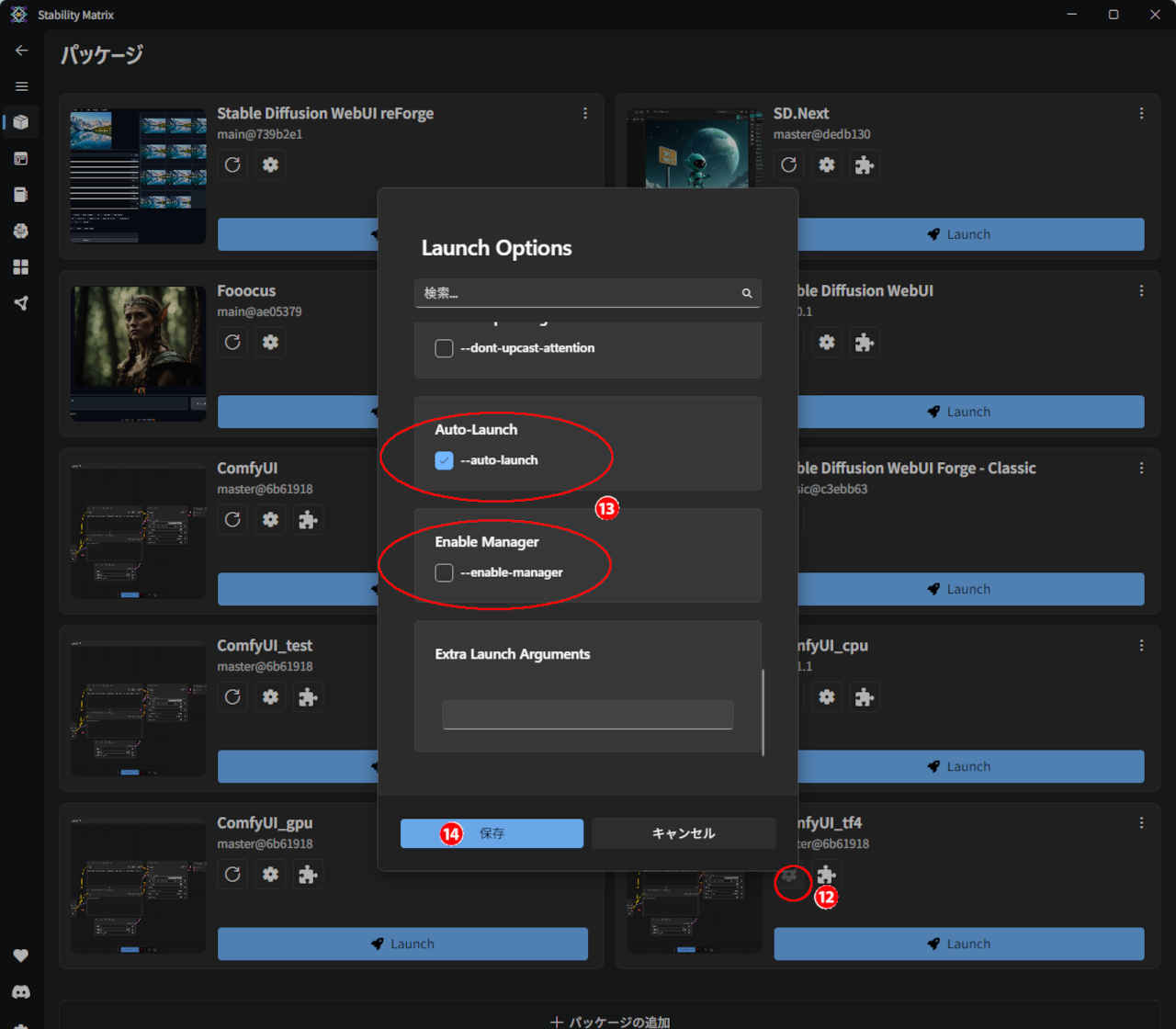
Task: Open the three-dot menu for SD.Next
Action: [x=1141, y=113]
